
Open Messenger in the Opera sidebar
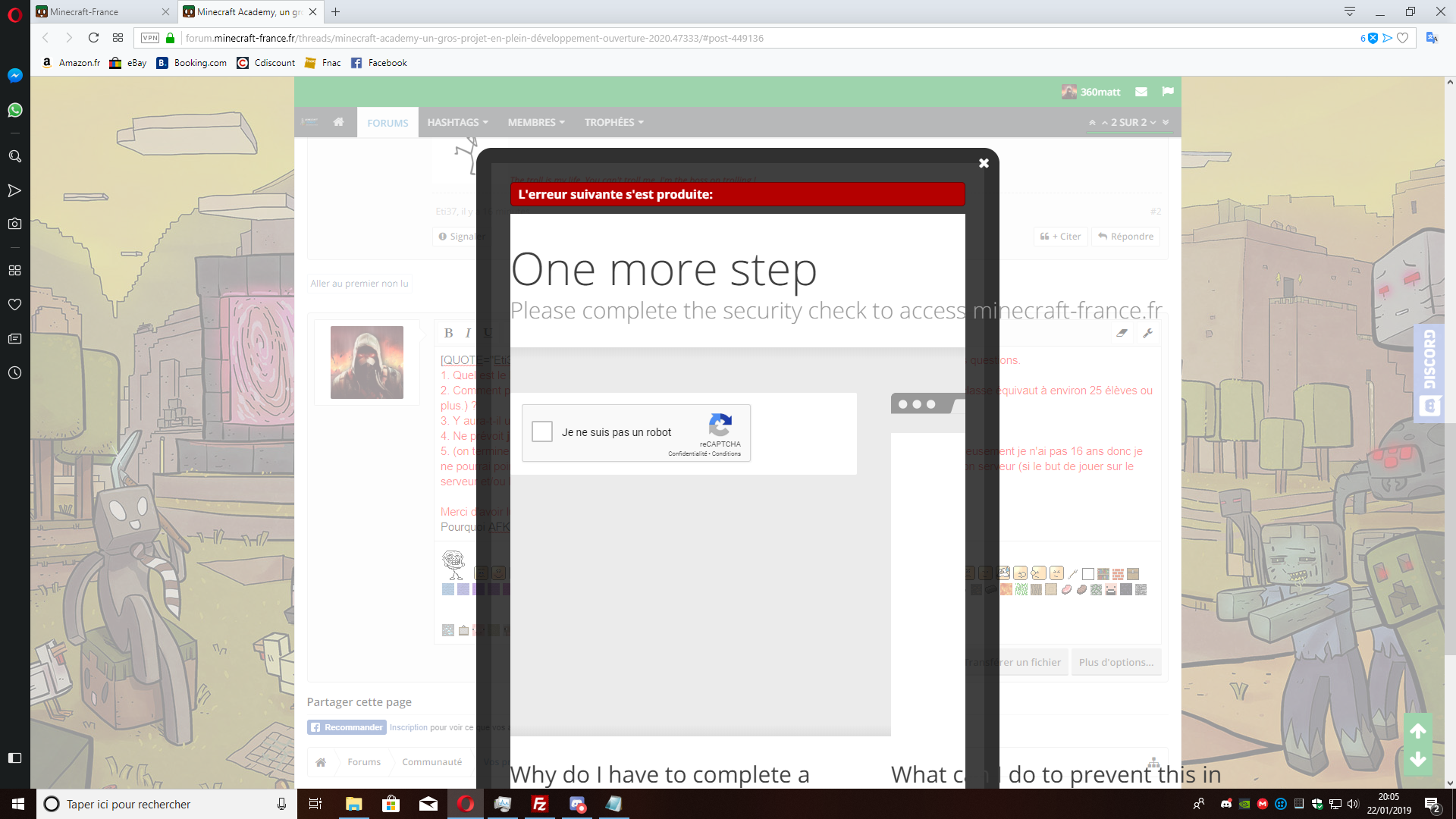tap(14, 75)
